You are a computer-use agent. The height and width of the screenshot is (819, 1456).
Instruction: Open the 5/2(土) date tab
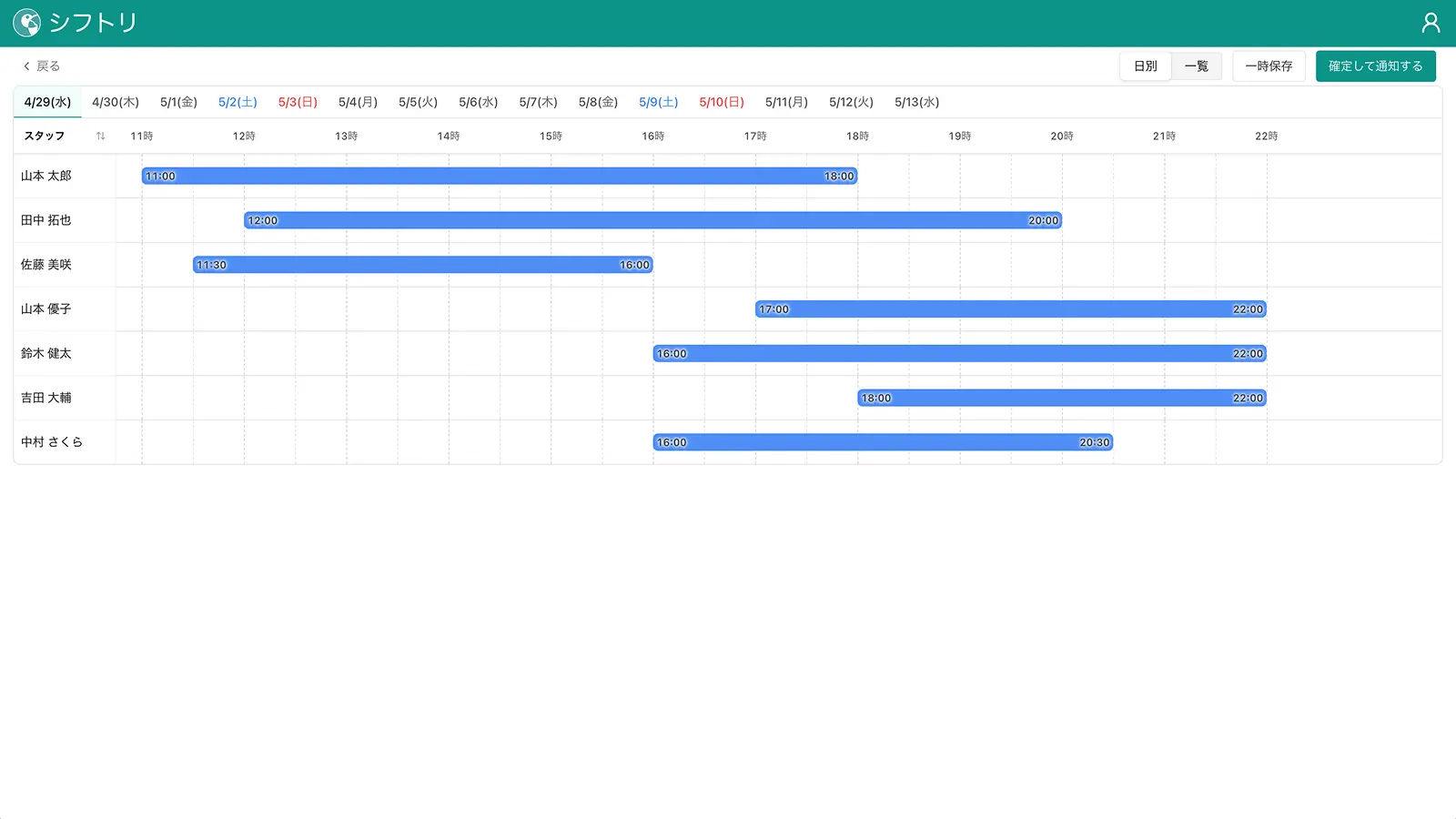click(238, 102)
